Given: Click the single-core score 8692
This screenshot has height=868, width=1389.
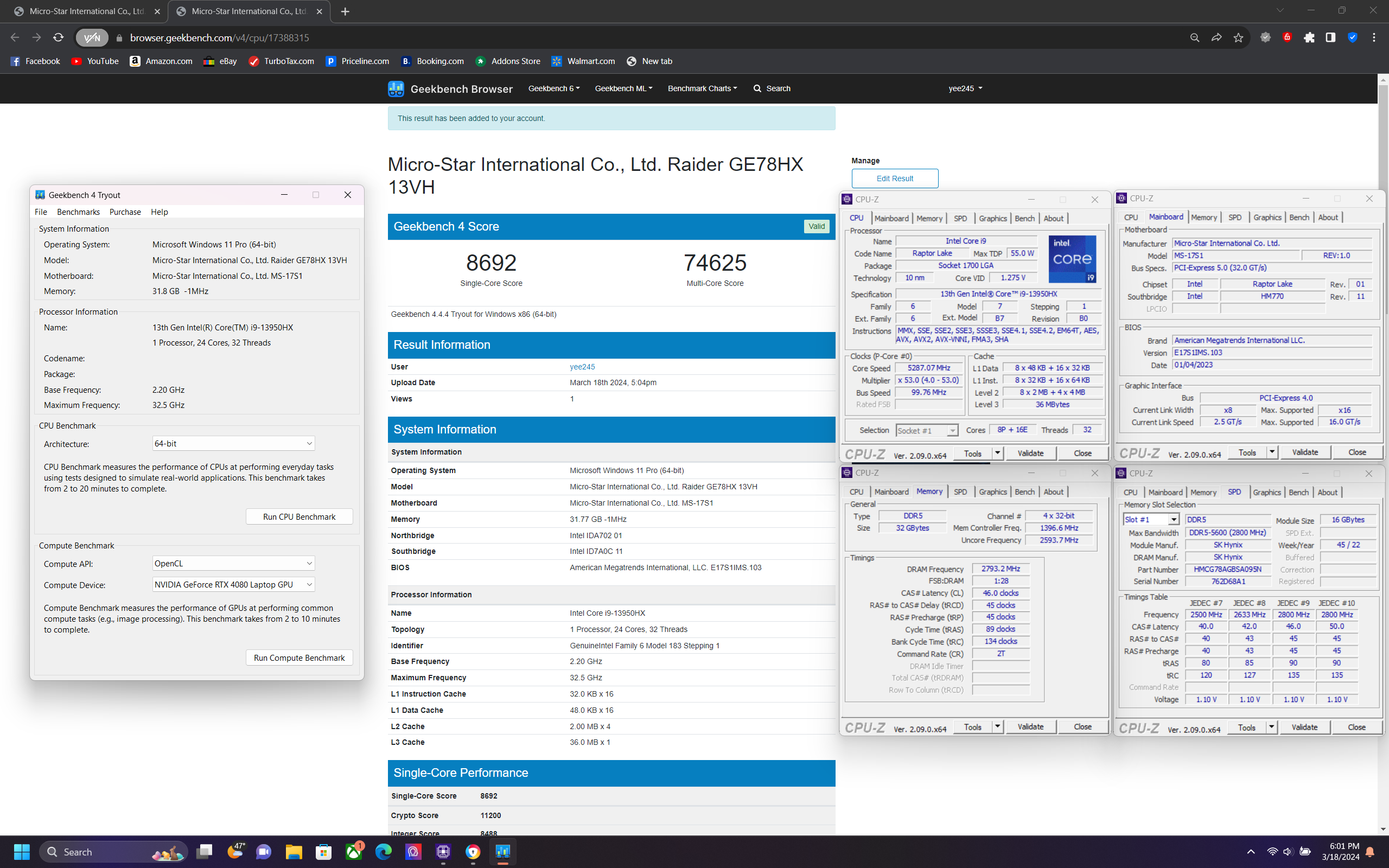Looking at the screenshot, I should point(492,263).
